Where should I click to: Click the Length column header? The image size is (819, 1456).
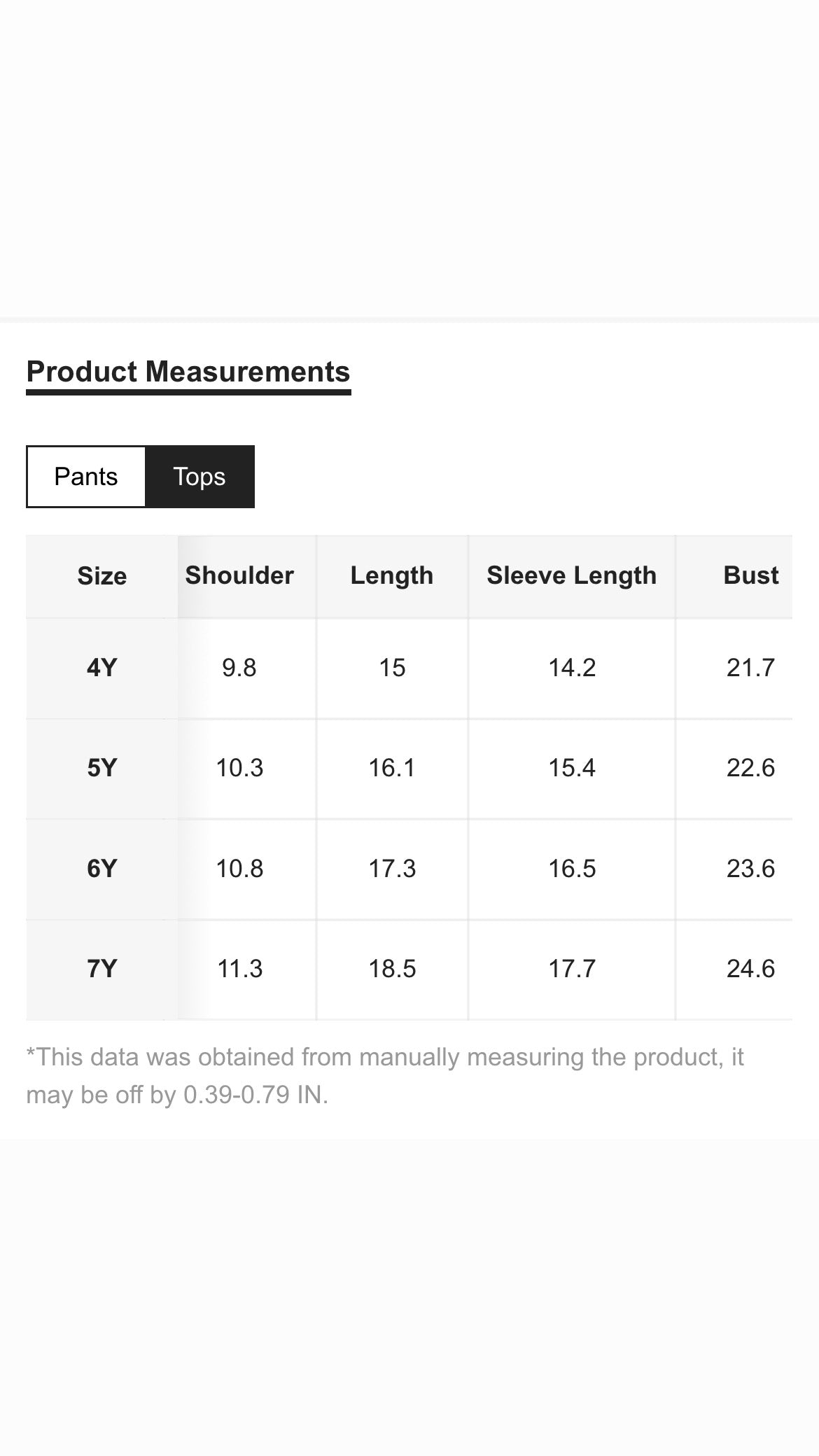click(392, 575)
